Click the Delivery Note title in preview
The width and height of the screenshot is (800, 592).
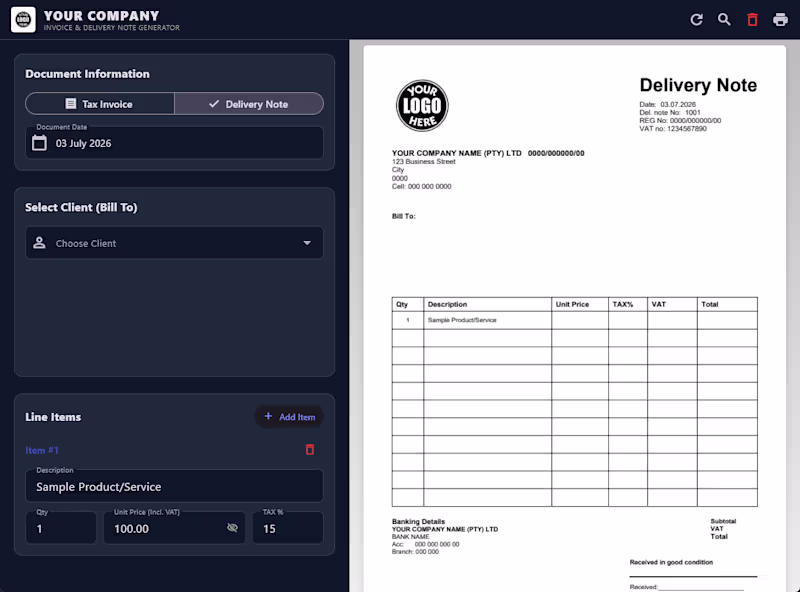(698, 85)
